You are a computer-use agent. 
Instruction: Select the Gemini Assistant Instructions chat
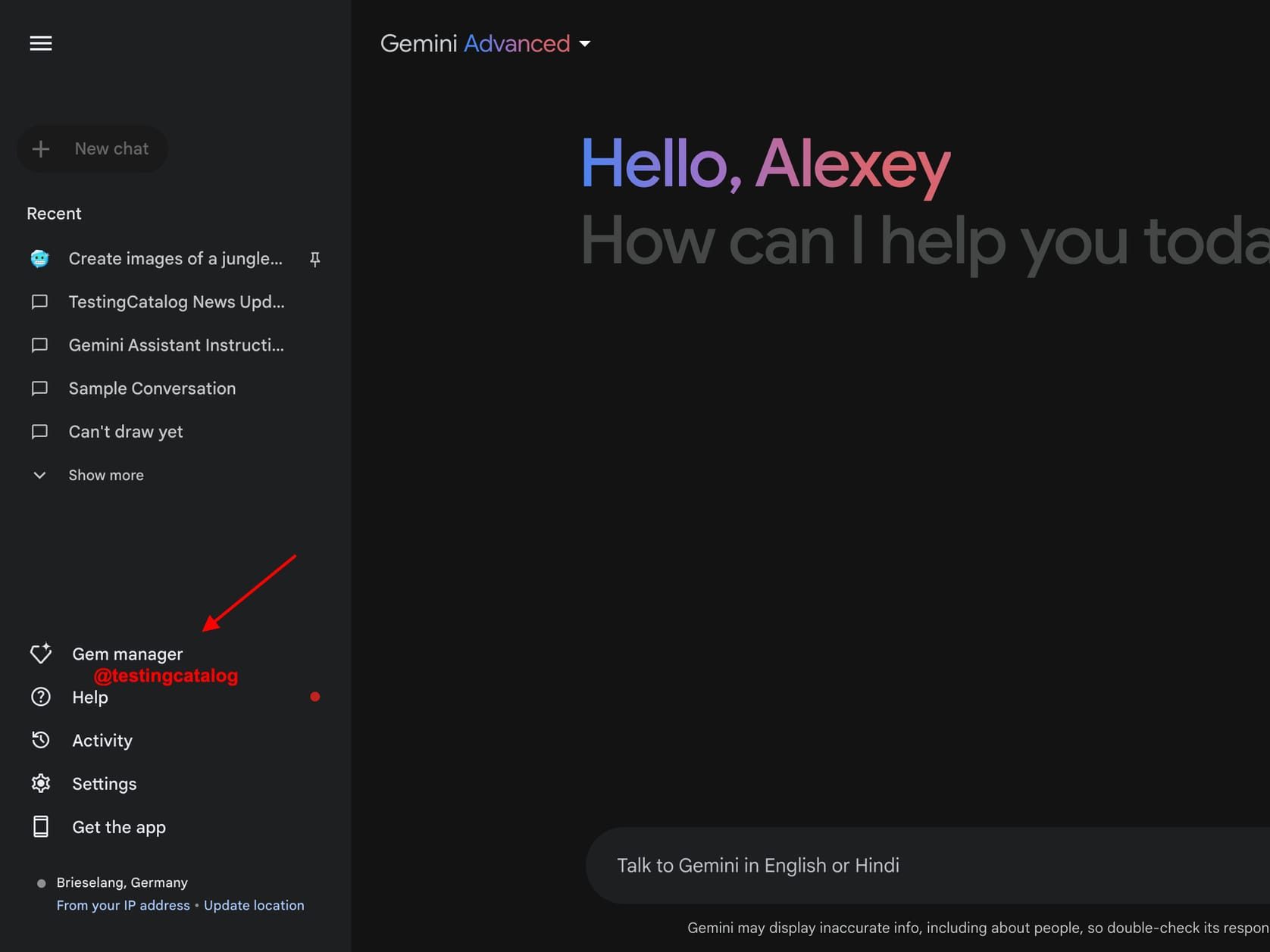[x=176, y=345]
